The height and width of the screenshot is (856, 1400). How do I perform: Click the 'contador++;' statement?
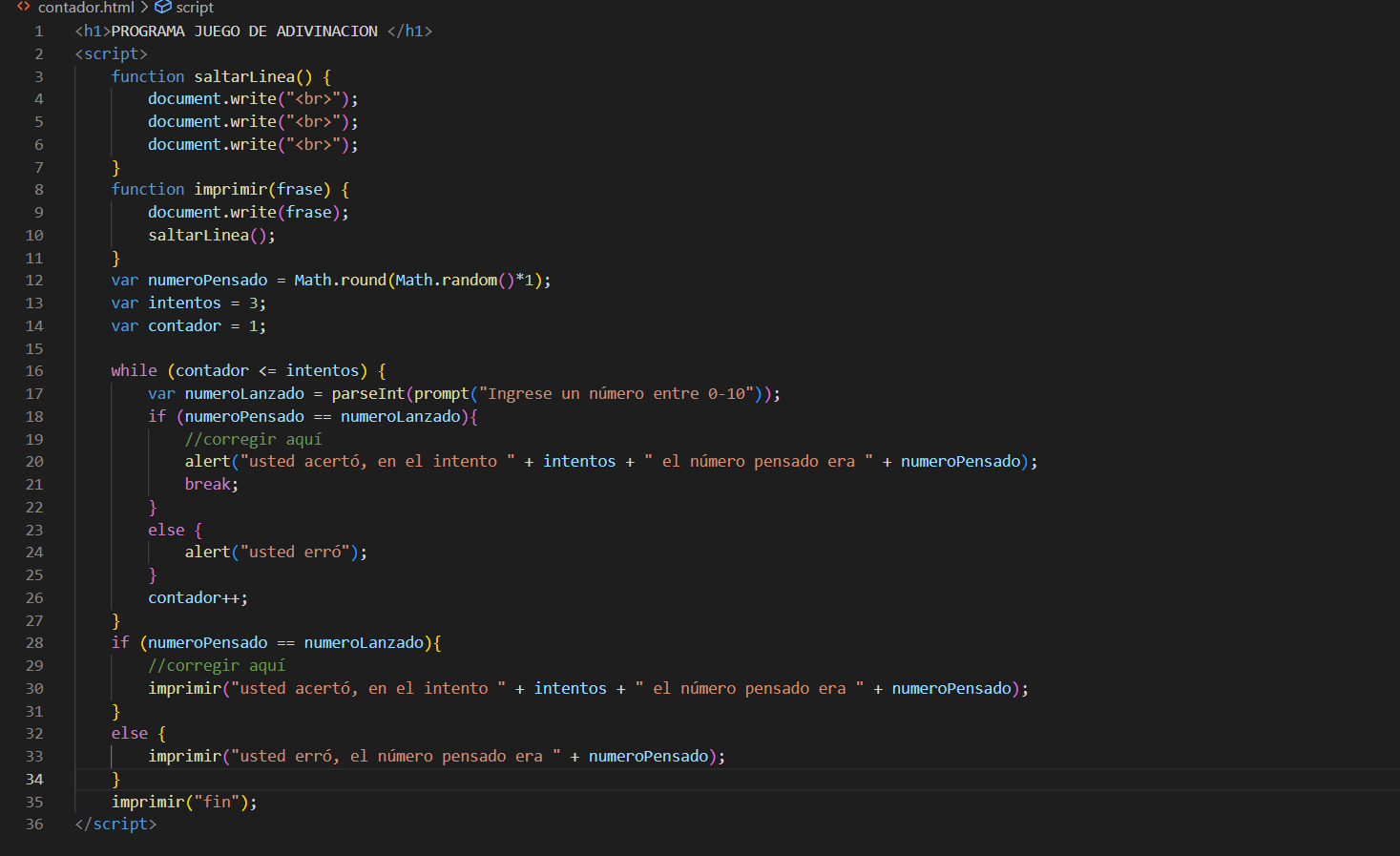click(x=198, y=598)
